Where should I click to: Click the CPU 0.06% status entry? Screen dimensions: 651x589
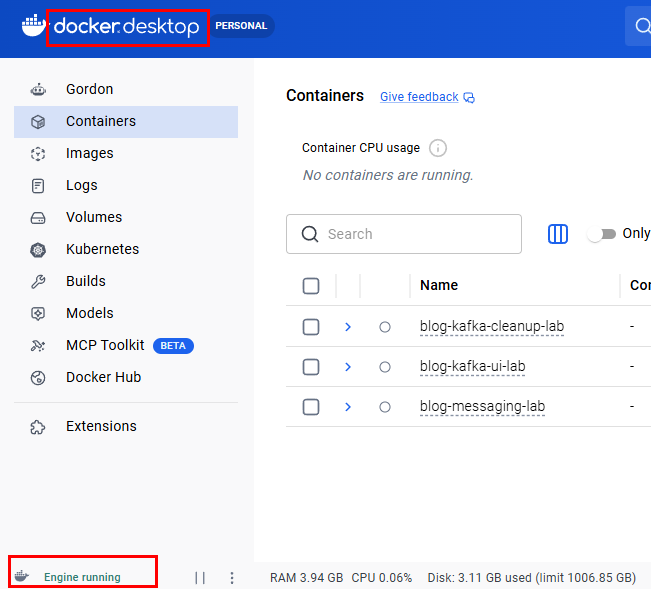point(382,578)
